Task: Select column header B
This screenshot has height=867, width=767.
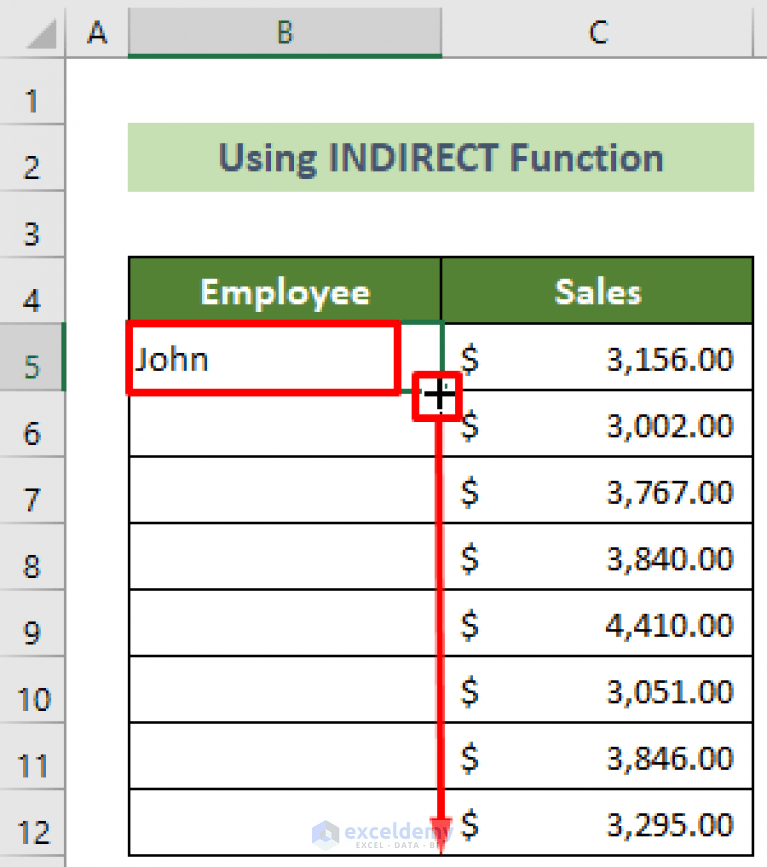Action: coord(285,31)
